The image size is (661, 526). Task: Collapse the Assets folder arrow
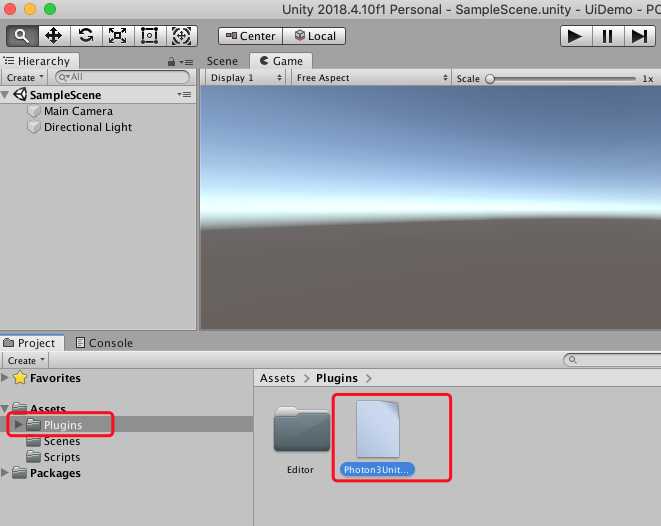(x=5, y=408)
